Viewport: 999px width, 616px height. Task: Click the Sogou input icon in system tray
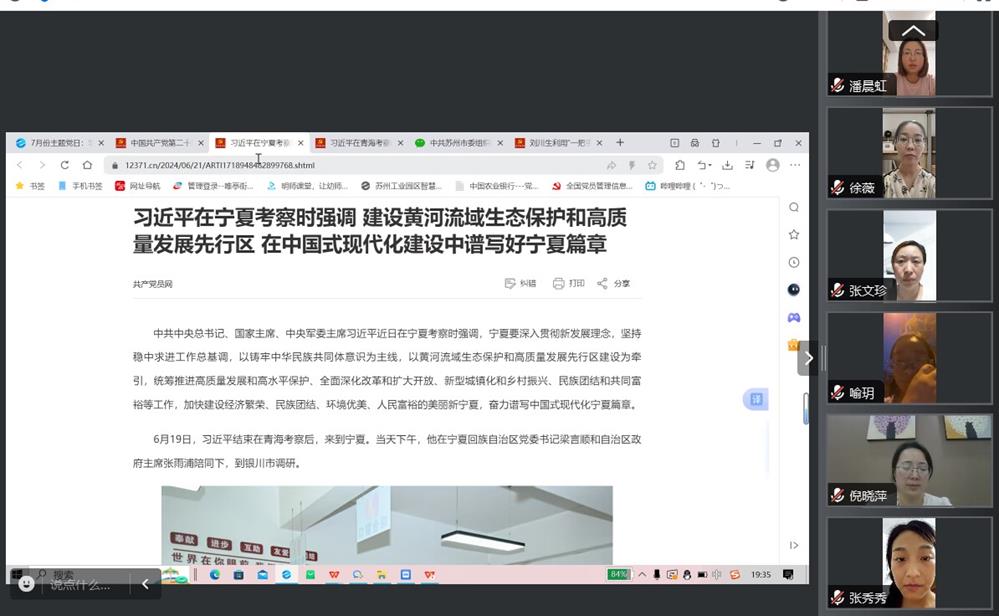735,575
